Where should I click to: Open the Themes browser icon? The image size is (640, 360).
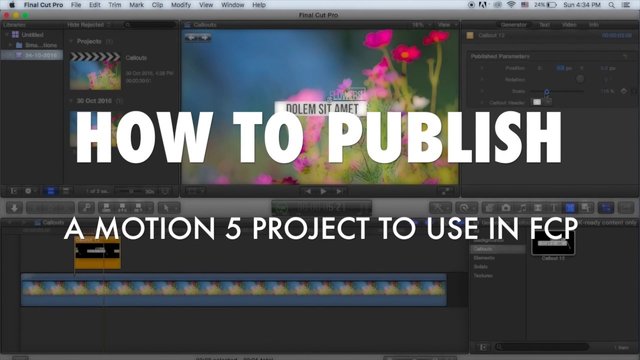coord(586,208)
